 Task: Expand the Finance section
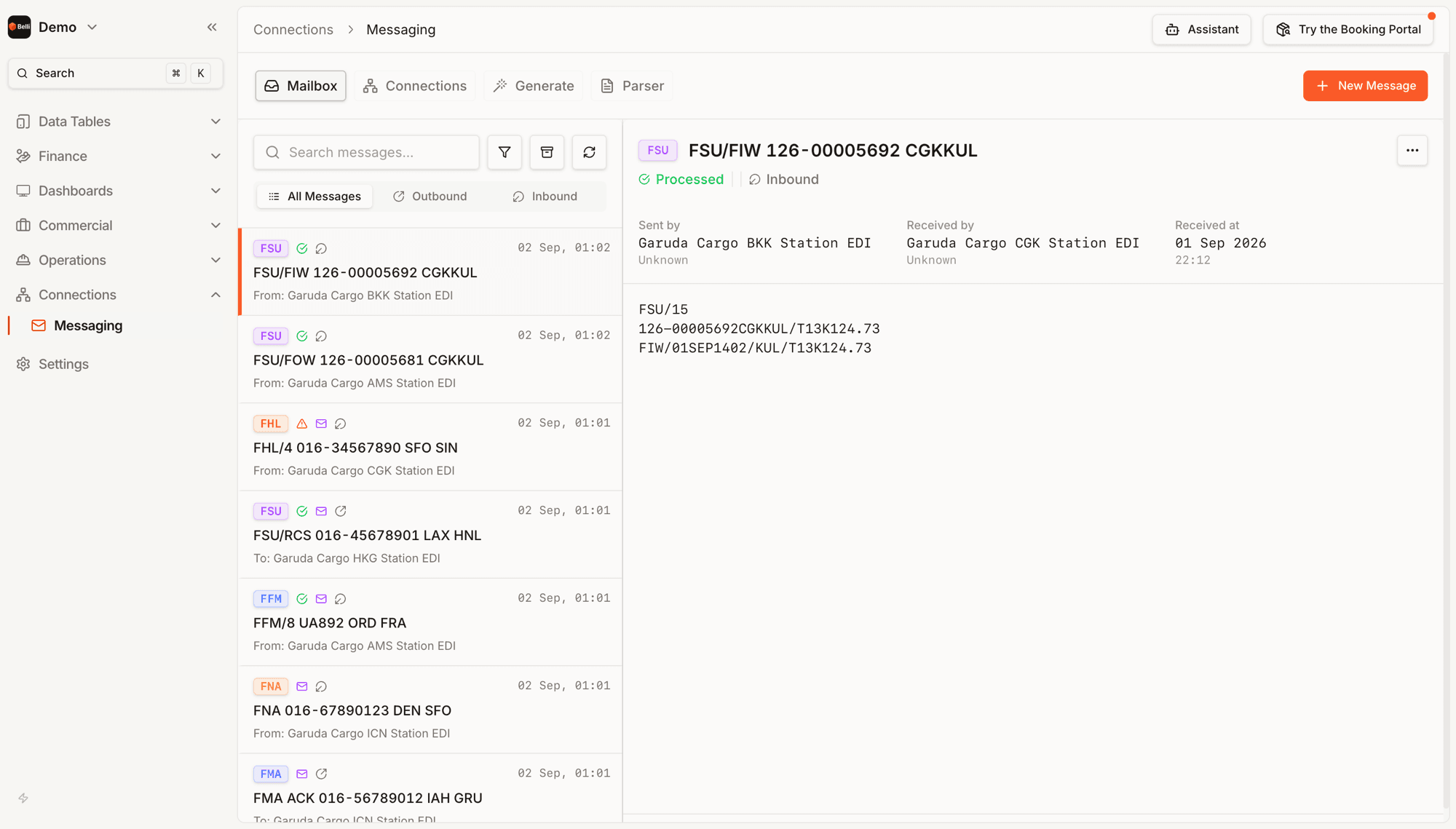tap(119, 156)
